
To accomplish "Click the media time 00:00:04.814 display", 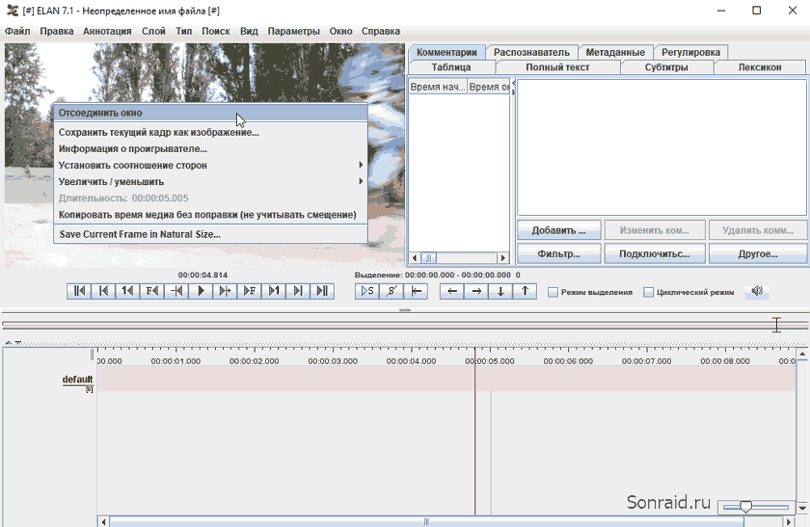I will (202, 275).
